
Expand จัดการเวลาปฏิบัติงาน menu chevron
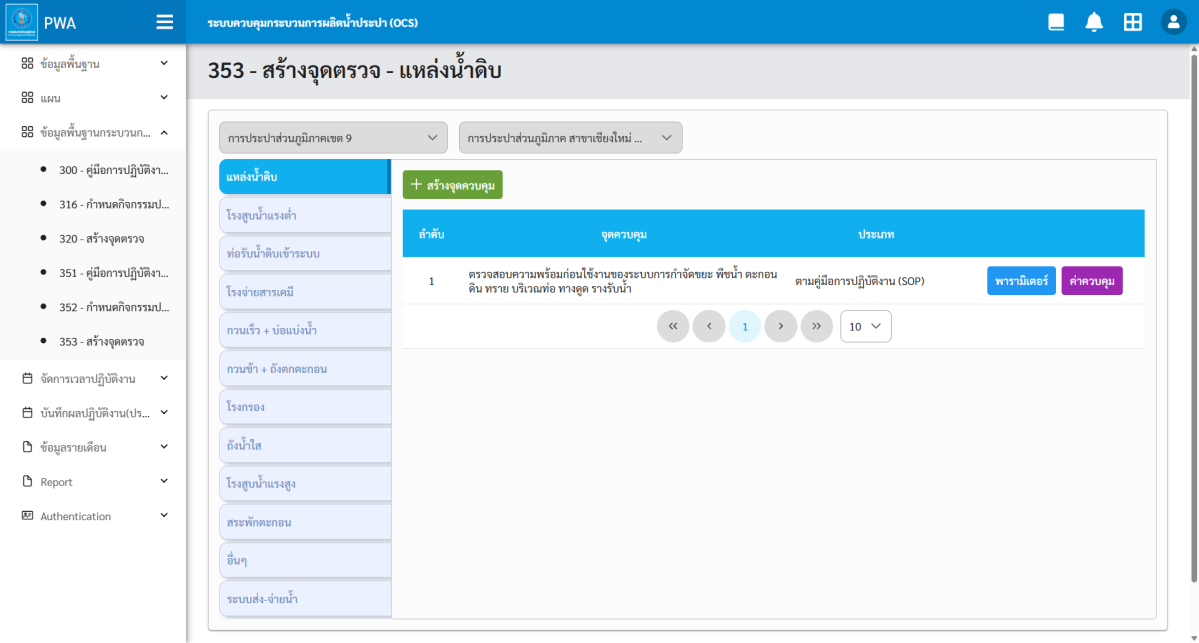coord(164,378)
